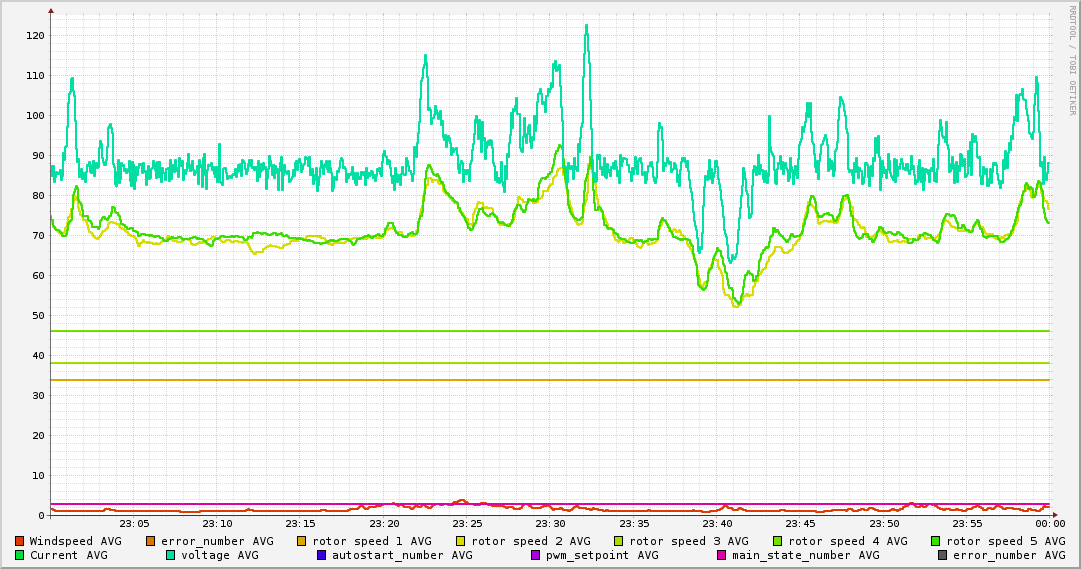The image size is (1081, 569).
Task: Click the 00:00 time axis label
Action: point(1050,524)
